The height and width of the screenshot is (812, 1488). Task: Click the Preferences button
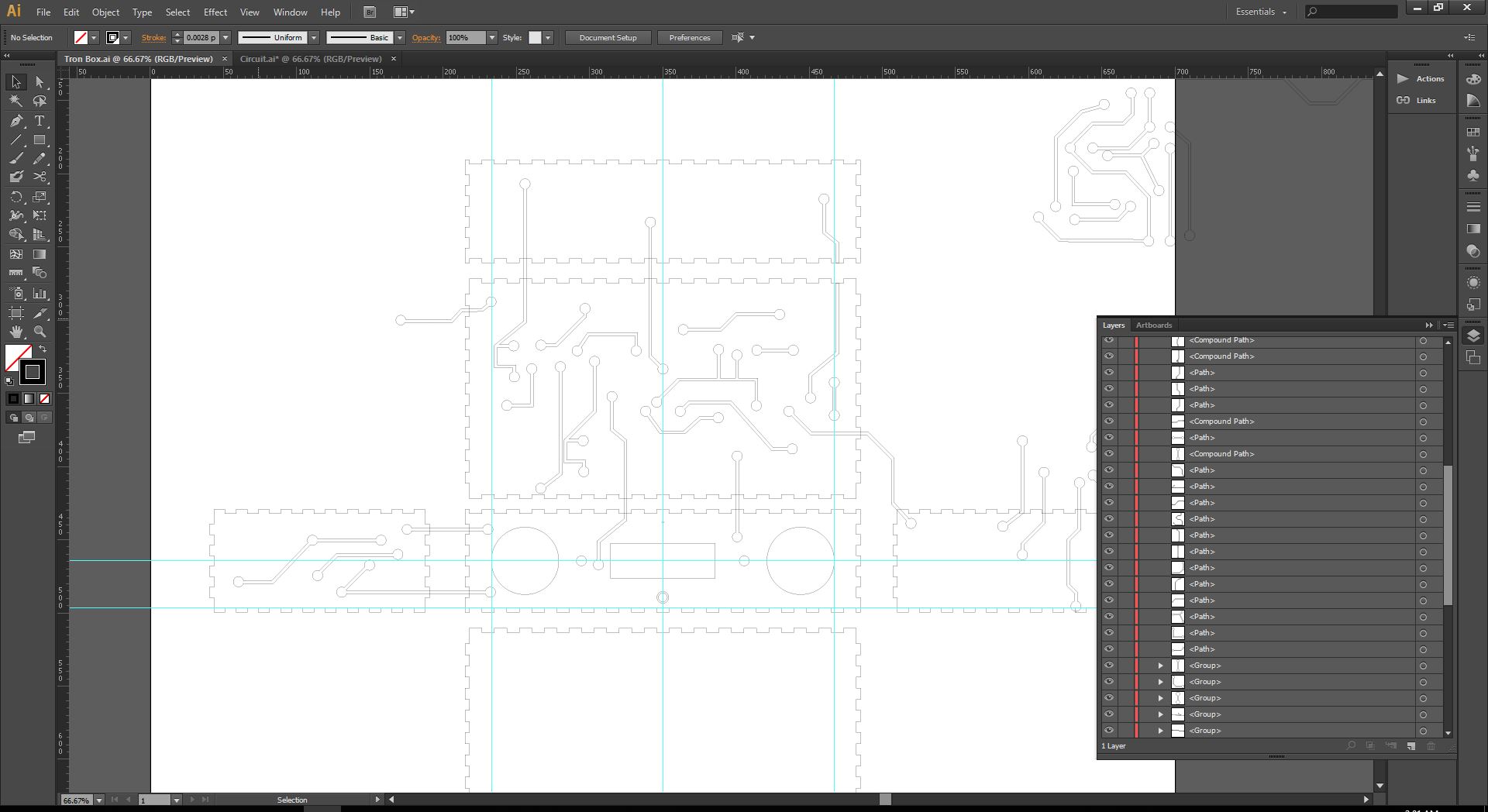tap(689, 37)
